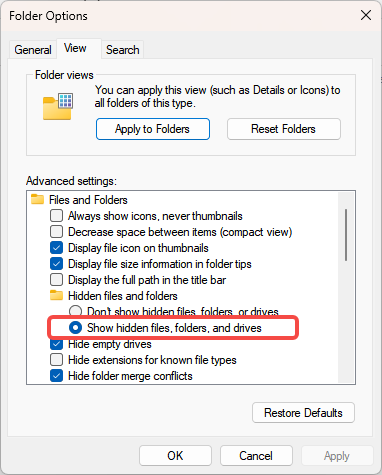382x475 pixels.
Task: Select Don't show hidden files radio button
Action: point(75,312)
